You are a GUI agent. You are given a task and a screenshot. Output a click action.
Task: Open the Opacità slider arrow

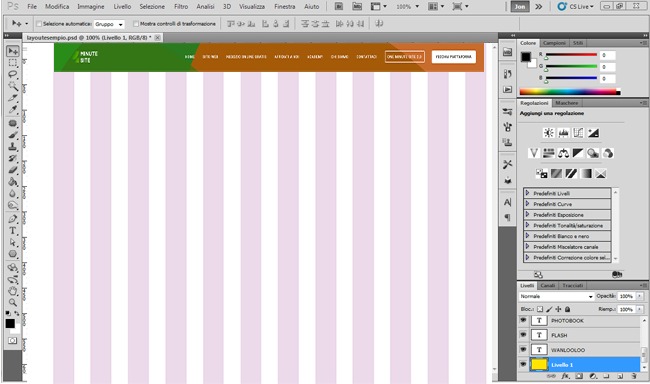pyautogui.click(x=640, y=296)
